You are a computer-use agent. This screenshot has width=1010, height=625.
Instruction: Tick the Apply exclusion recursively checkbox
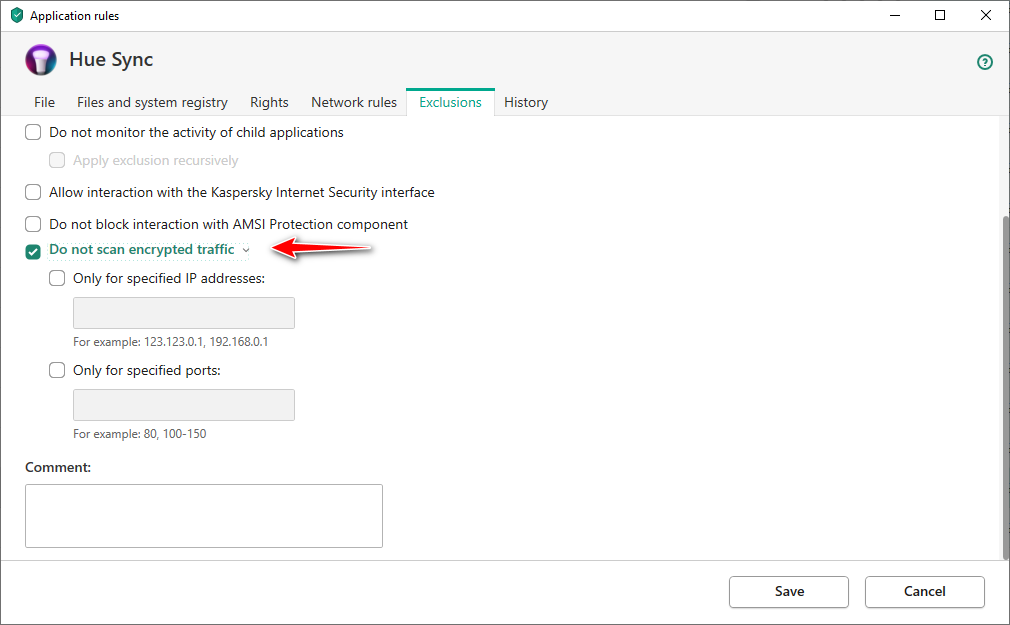coord(57,160)
